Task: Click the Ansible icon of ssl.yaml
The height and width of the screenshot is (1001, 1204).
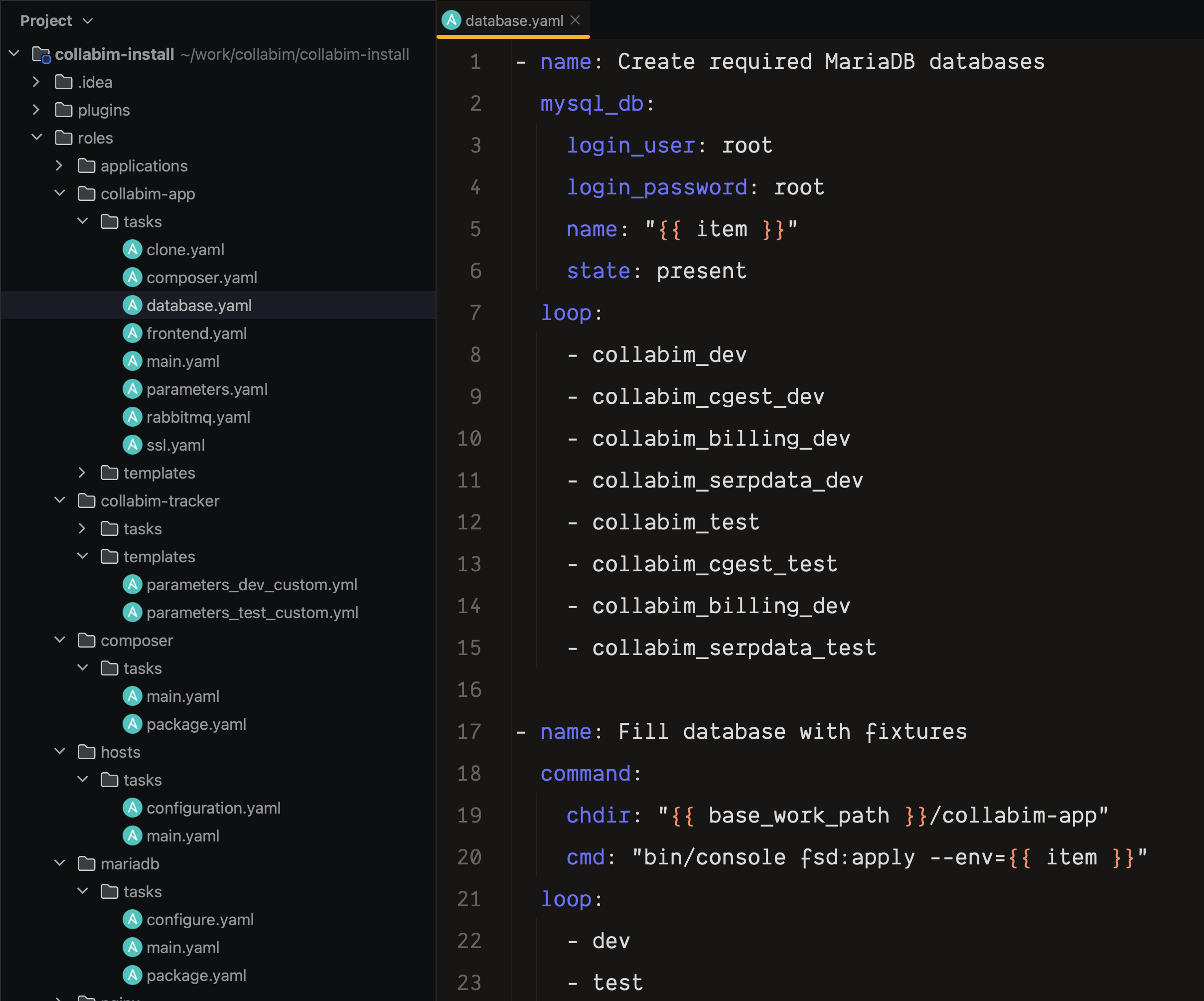Action: click(133, 445)
